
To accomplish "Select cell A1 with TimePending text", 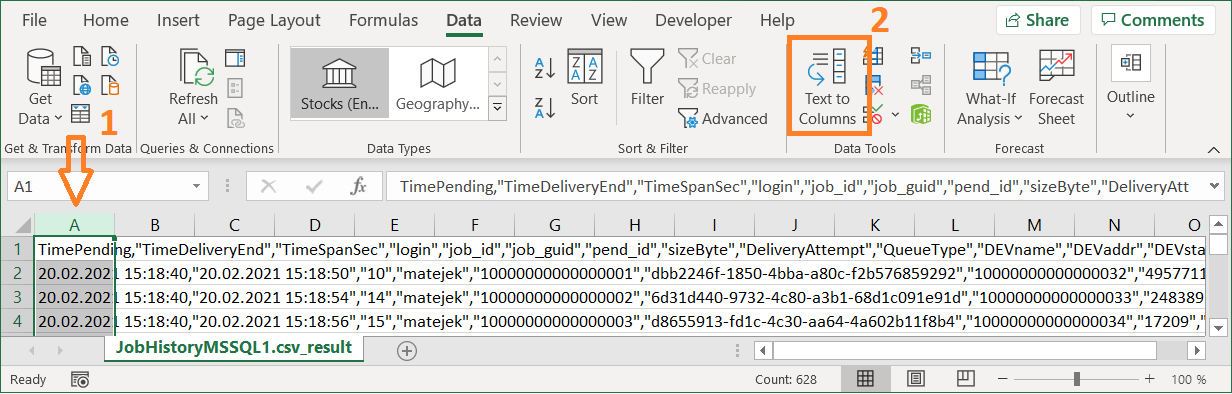I will click(75, 249).
